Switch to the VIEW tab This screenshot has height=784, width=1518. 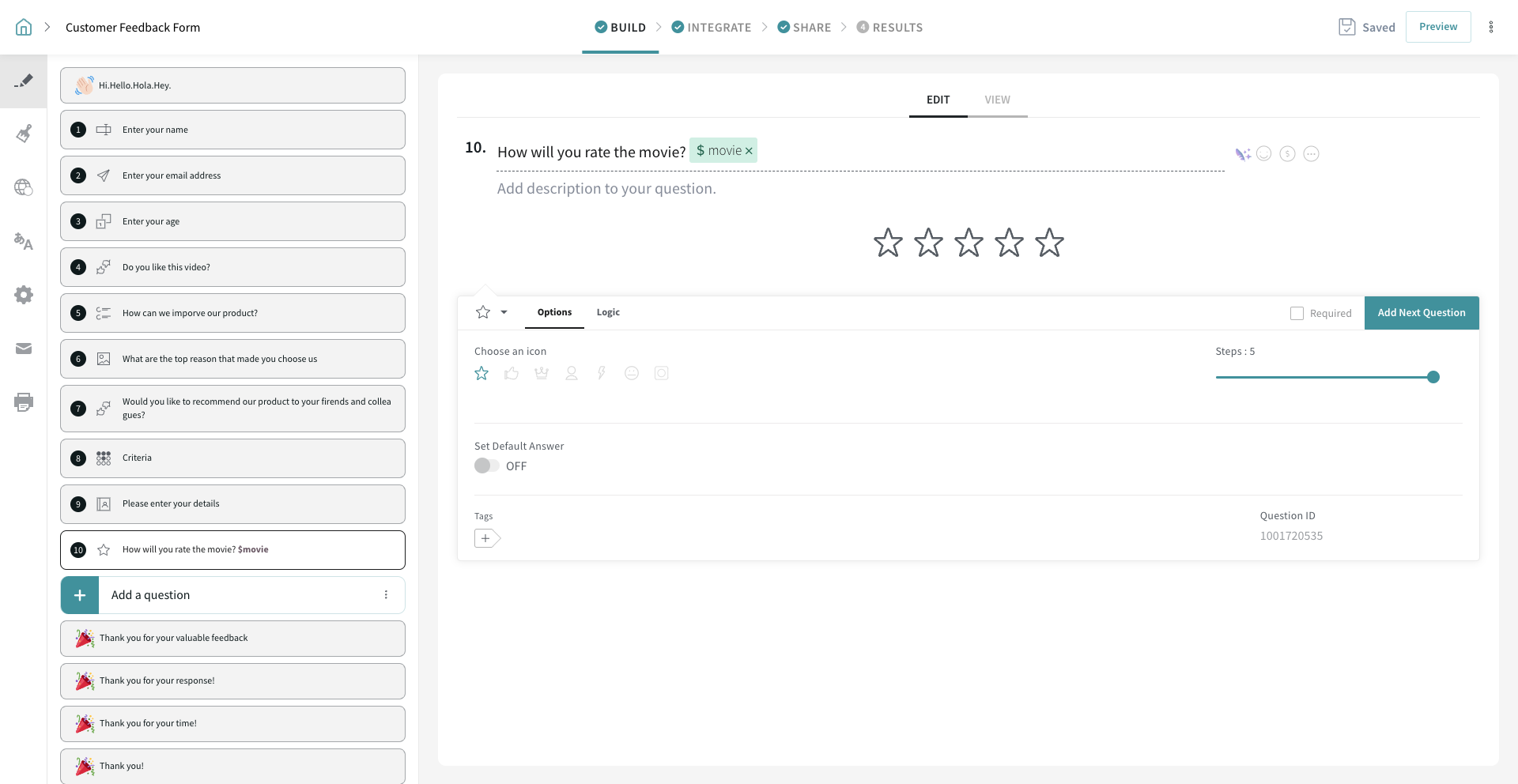click(x=997, y=100)
